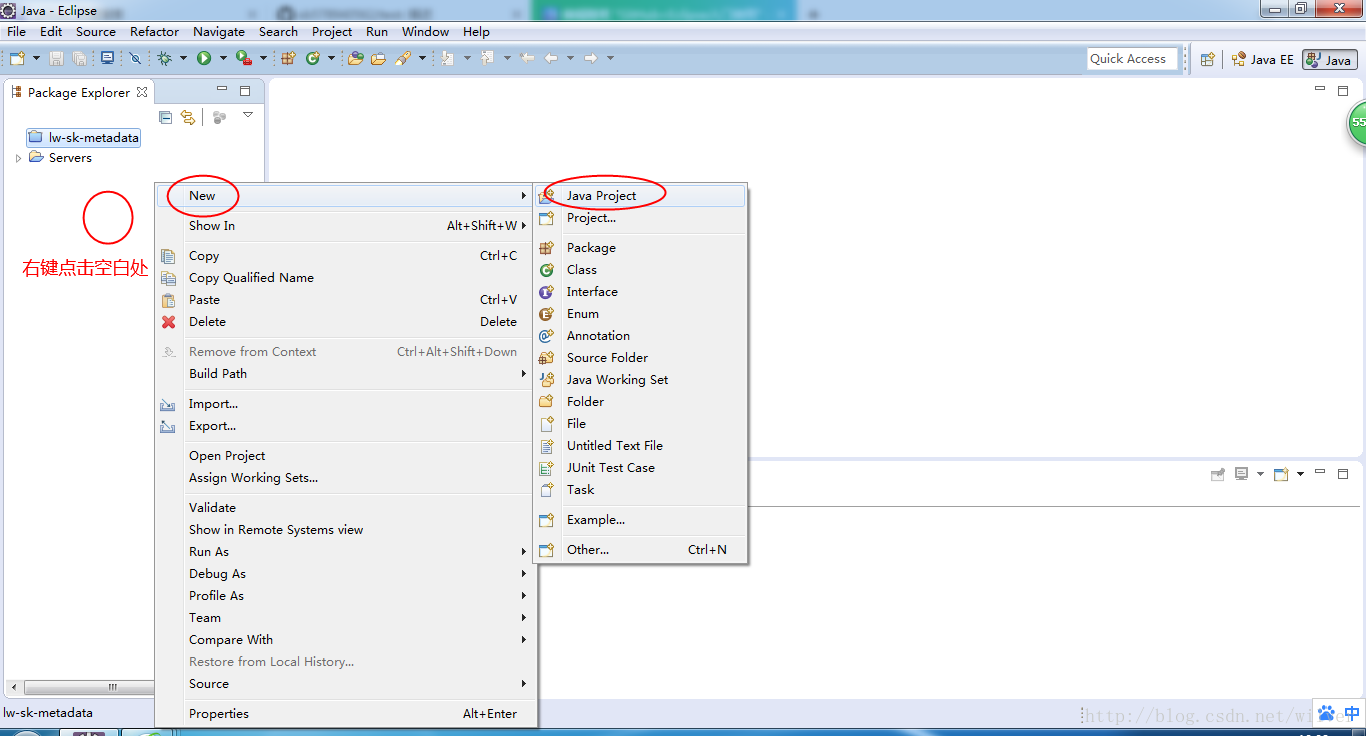Click the Previous Annotation toolbar icon
This screenshot has height=736, width=1366.
coord(487,58)
